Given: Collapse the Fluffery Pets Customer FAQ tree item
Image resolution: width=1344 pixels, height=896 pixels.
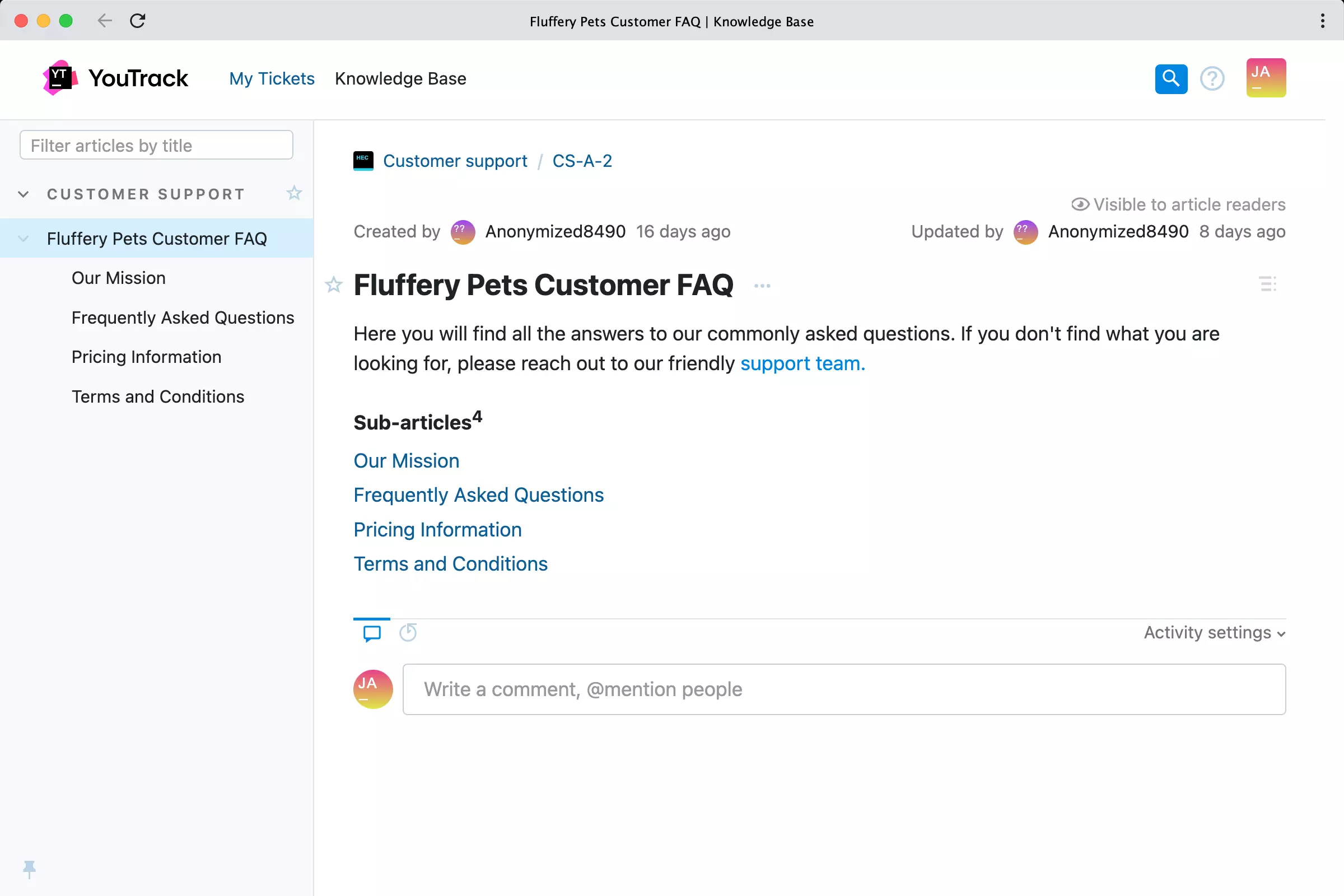Looking at the screenshot, I should 24,239.
